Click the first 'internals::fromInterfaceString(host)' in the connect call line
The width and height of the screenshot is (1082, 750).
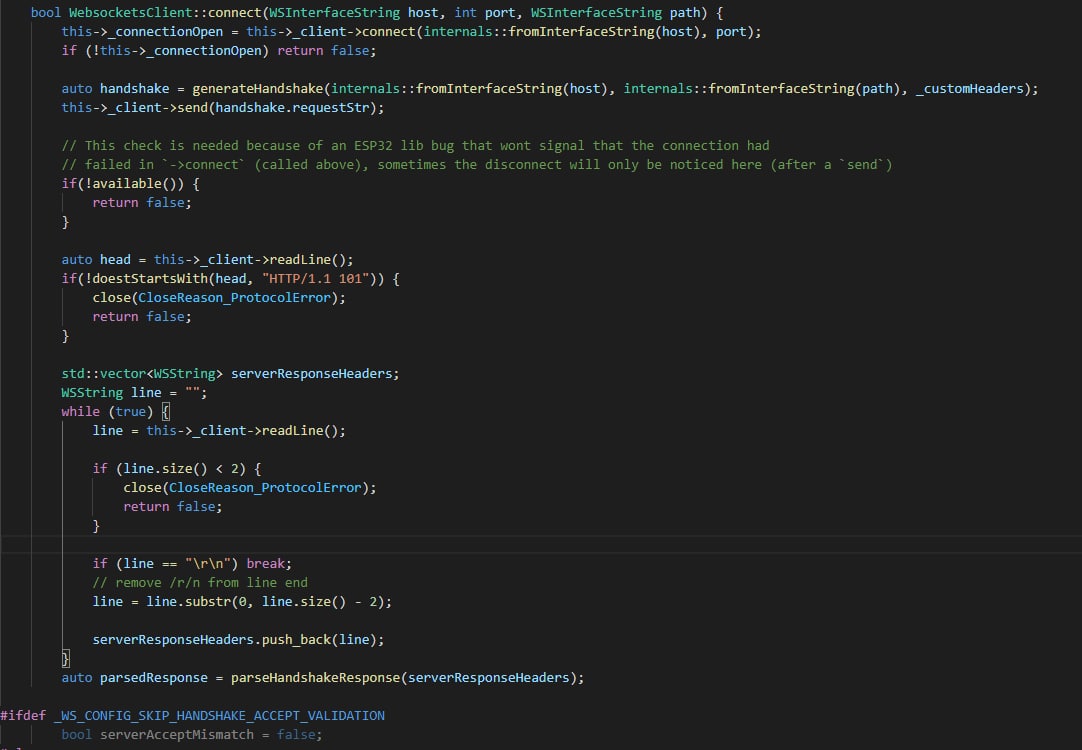[x=561, y=32]
